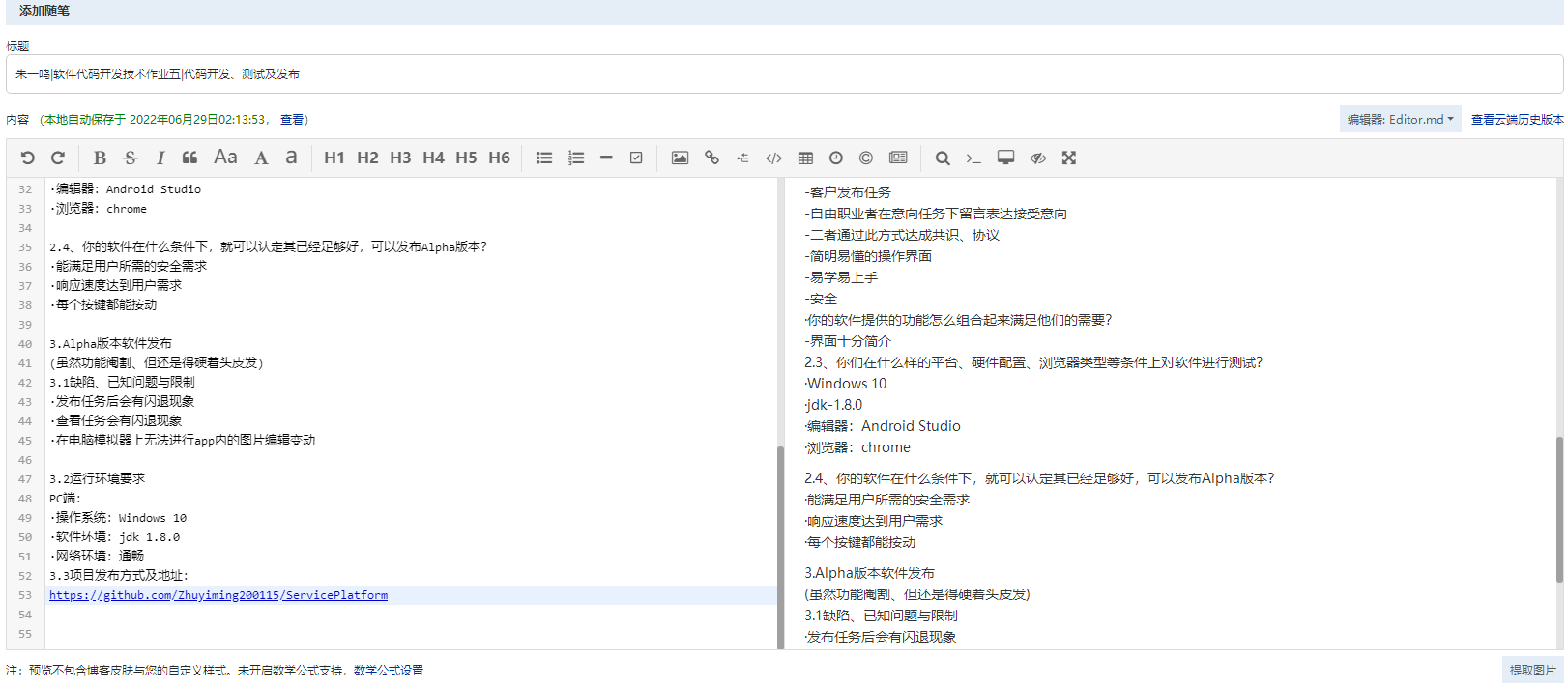Click editor line 45 about 图片编辑变动
Screen dimensions: 1568x689
click(x=183, y=441)
